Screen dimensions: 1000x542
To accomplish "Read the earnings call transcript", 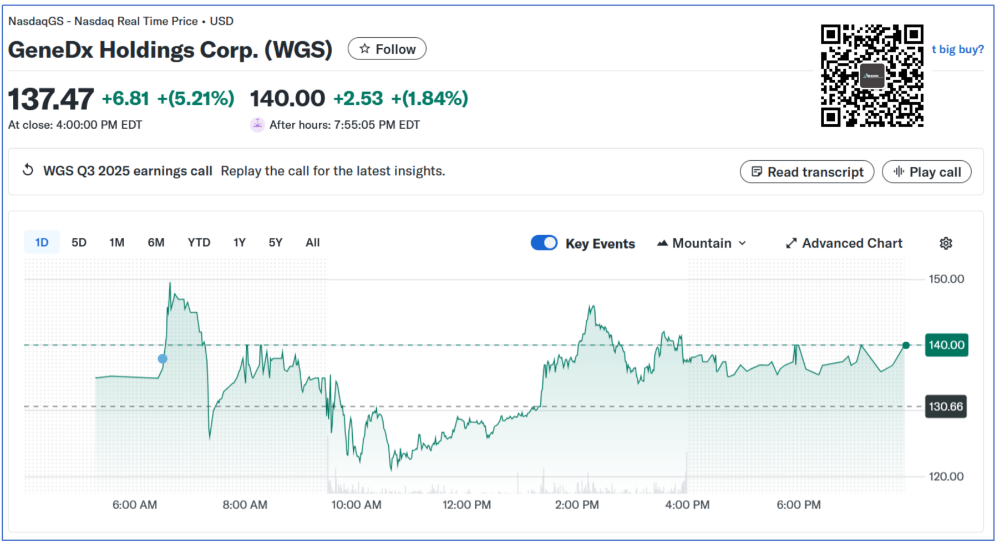I will point(807,172).
